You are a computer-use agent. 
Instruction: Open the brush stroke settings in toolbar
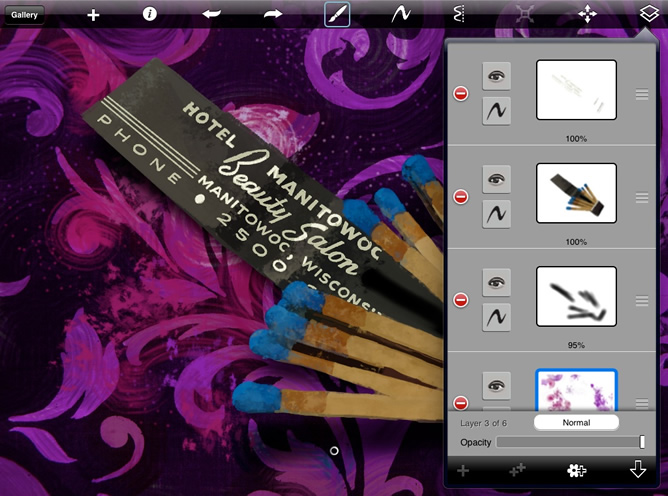click(401, 14)
